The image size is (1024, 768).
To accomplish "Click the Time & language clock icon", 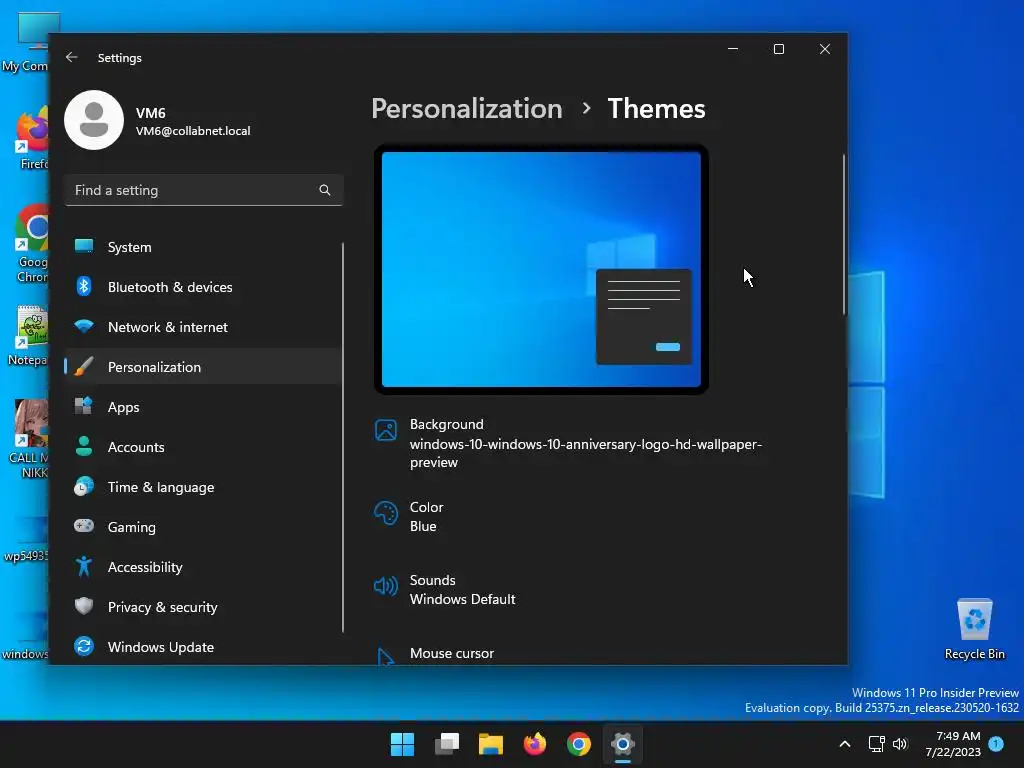I will coord(84,487).
